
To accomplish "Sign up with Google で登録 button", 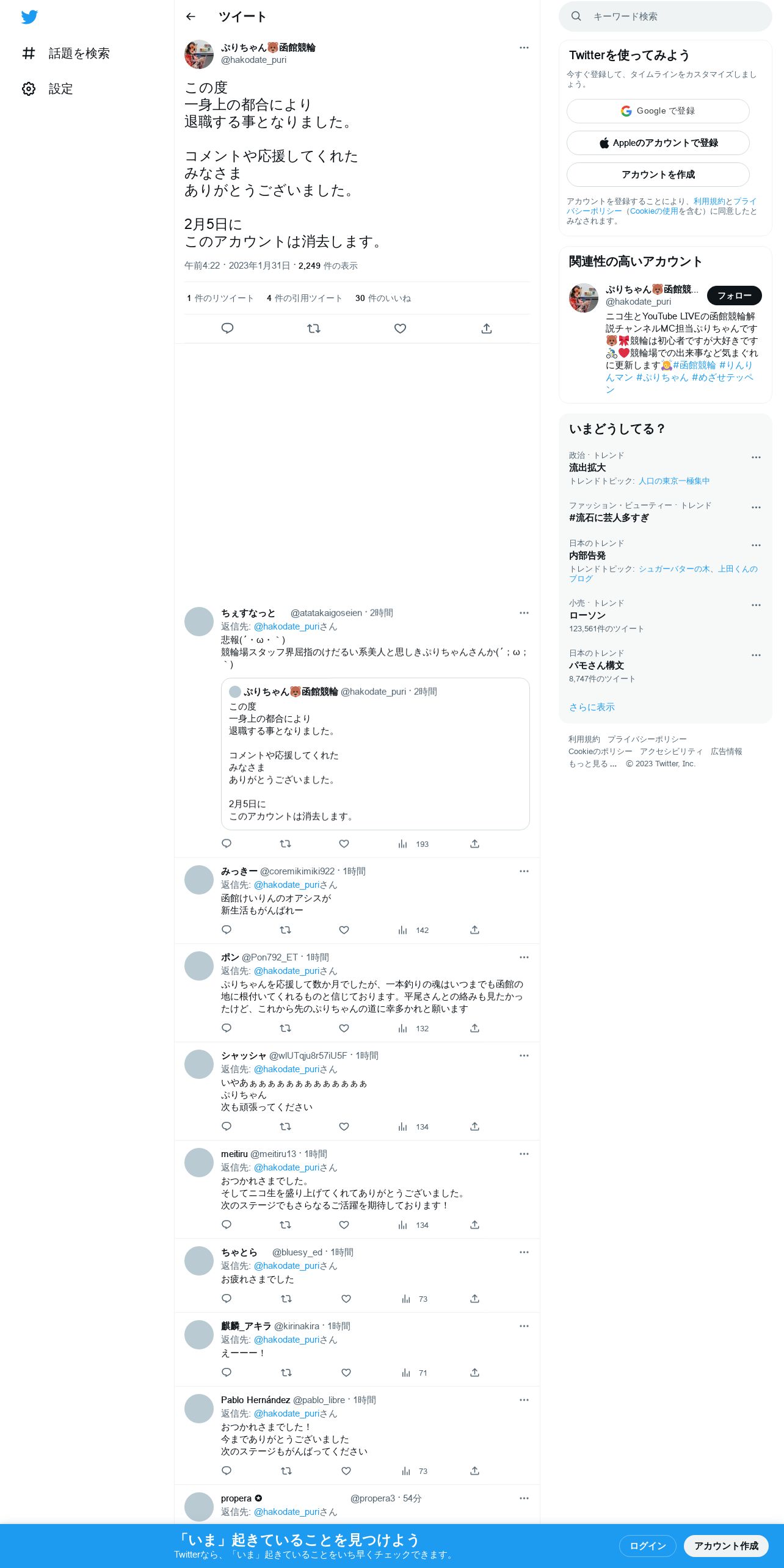I will click(658, 111).
